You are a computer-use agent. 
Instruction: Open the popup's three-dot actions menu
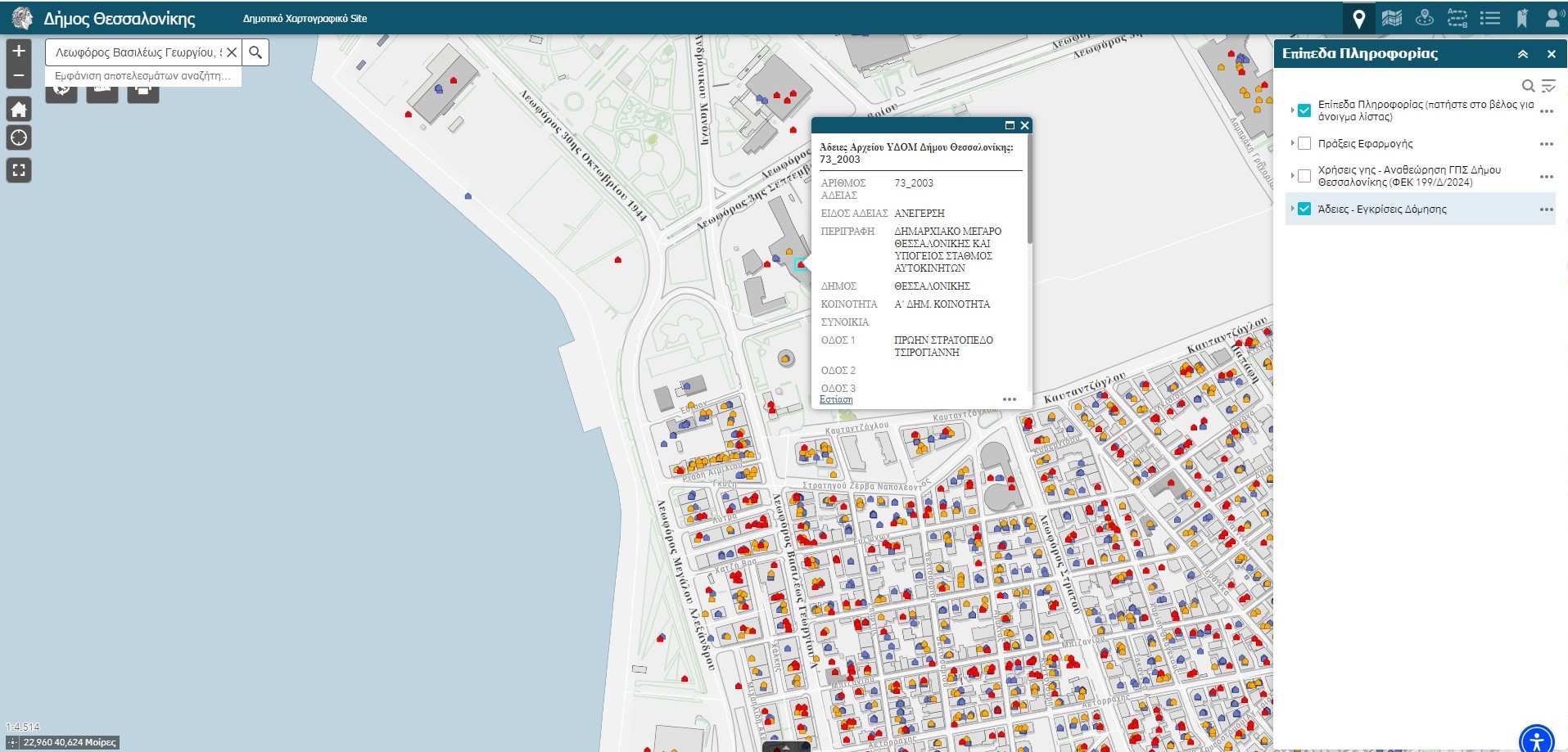1009,399
